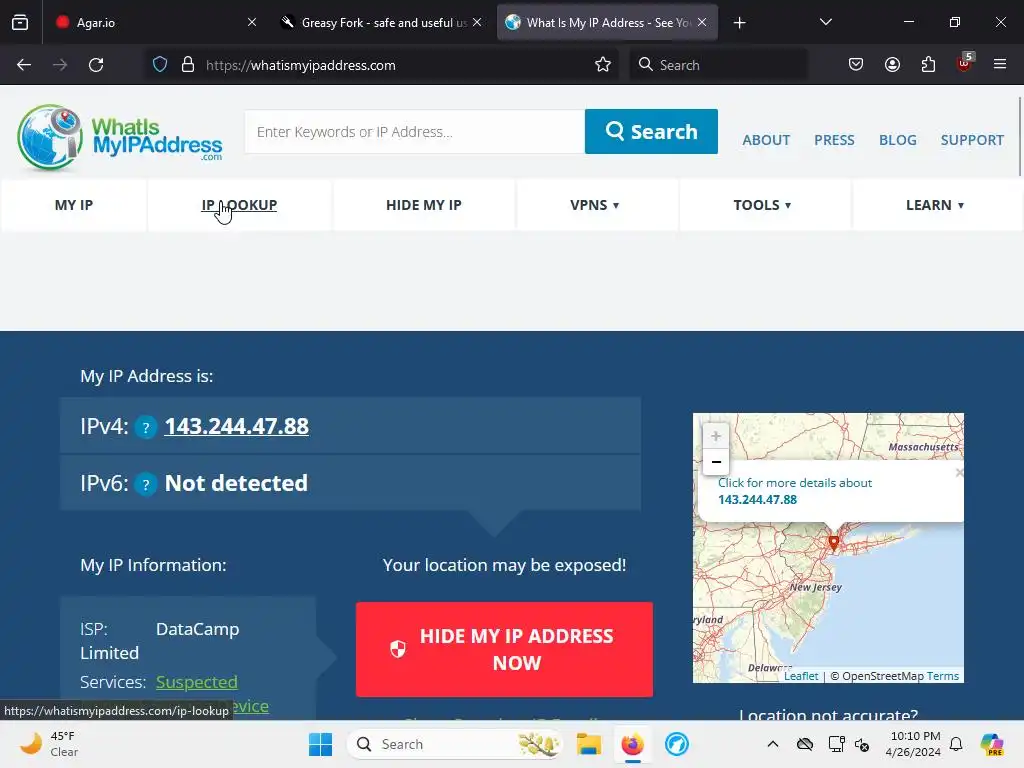This screenshot has width=1024, height=768.
Task: Close the What Is My IP Address tab
Action: (701, 22)
